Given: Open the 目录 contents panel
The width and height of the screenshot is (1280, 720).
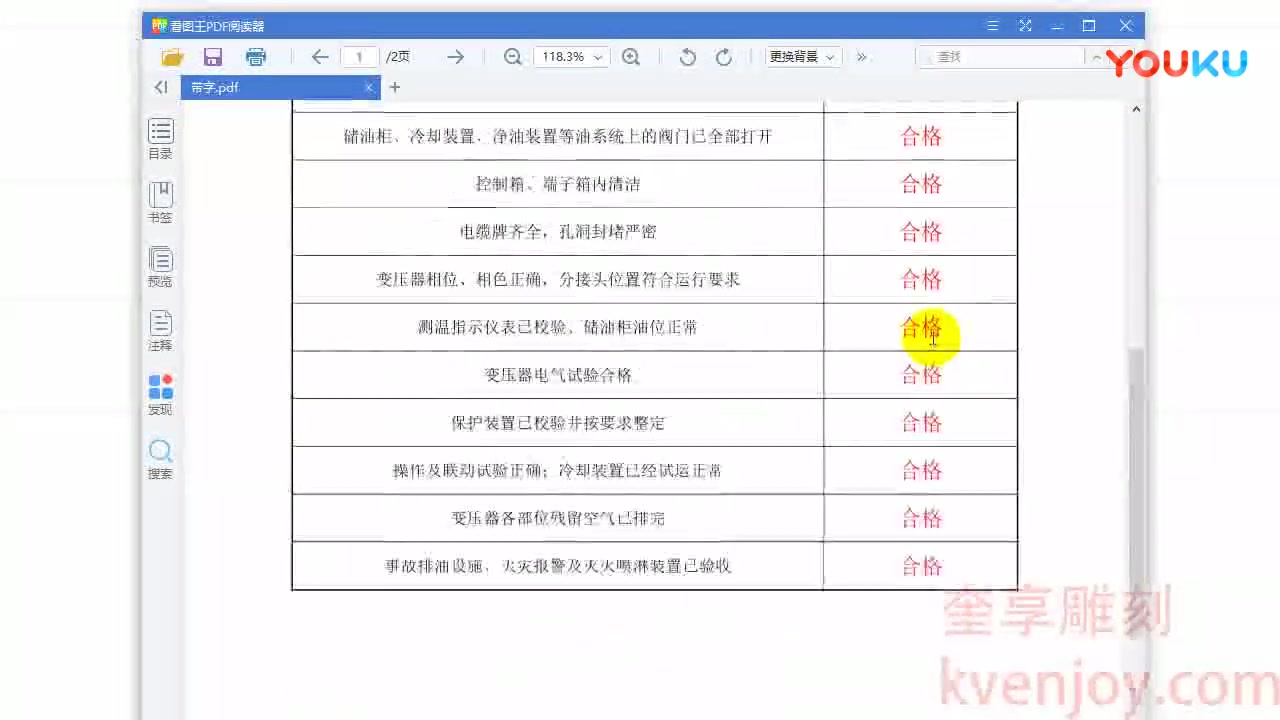Looking at the screenshot, I should tap(160, 139).
